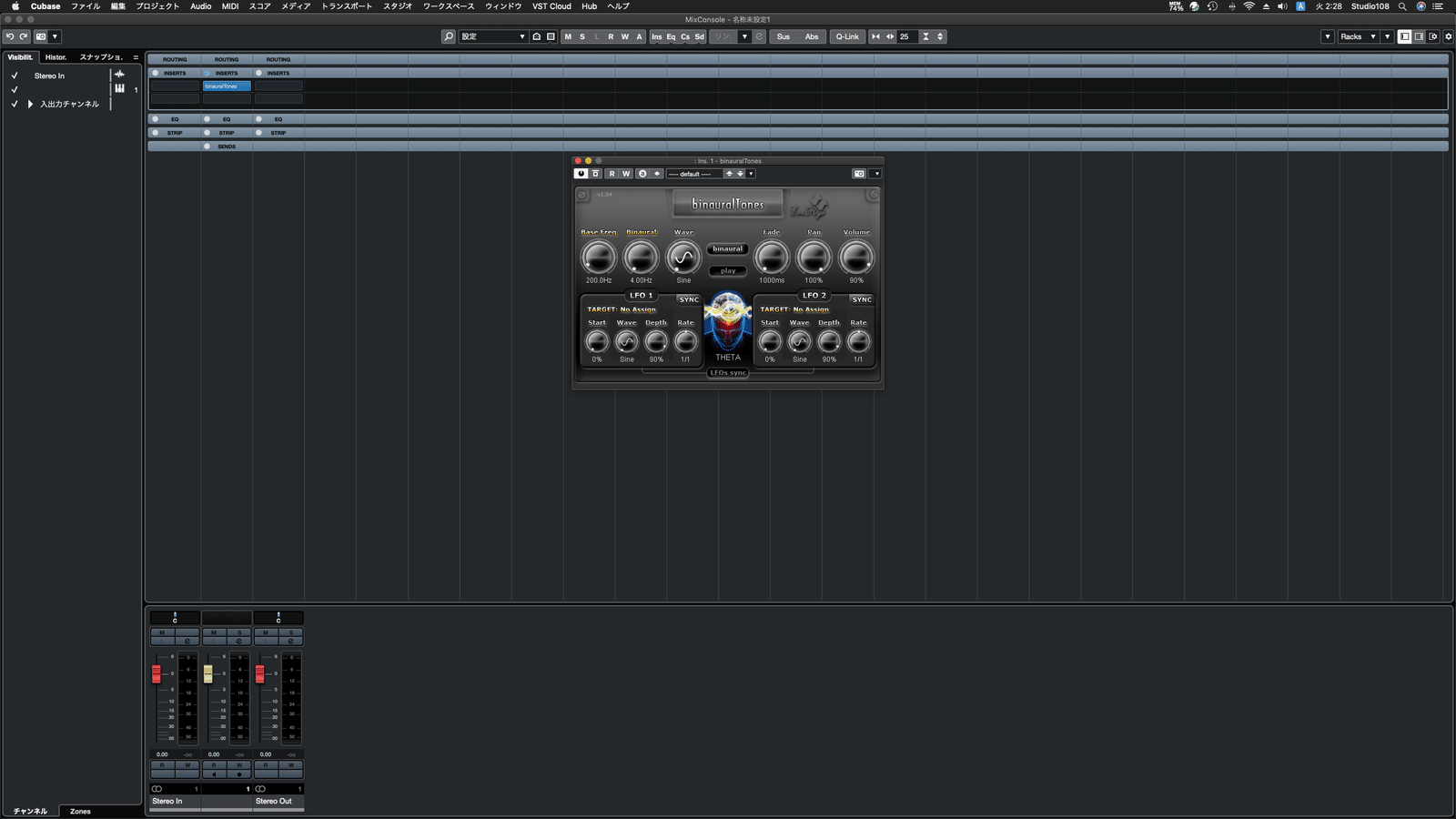Screen dimensions: 1456x819
Task: Click record enable dot on middle channel
Action: [239, 774]
